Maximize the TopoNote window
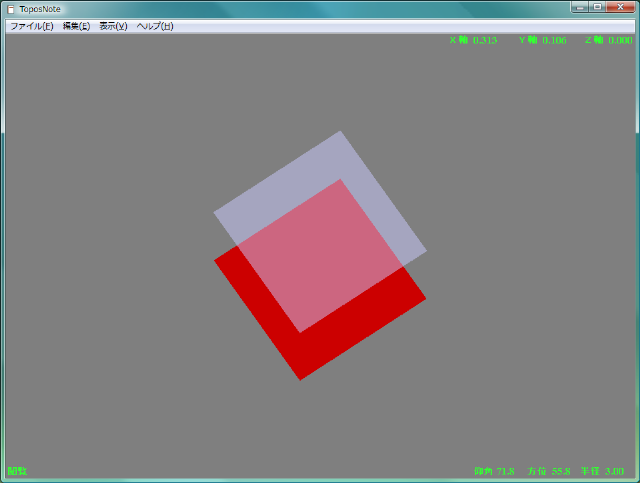Viewport: 640px width, 483px height. coord(597,7)
